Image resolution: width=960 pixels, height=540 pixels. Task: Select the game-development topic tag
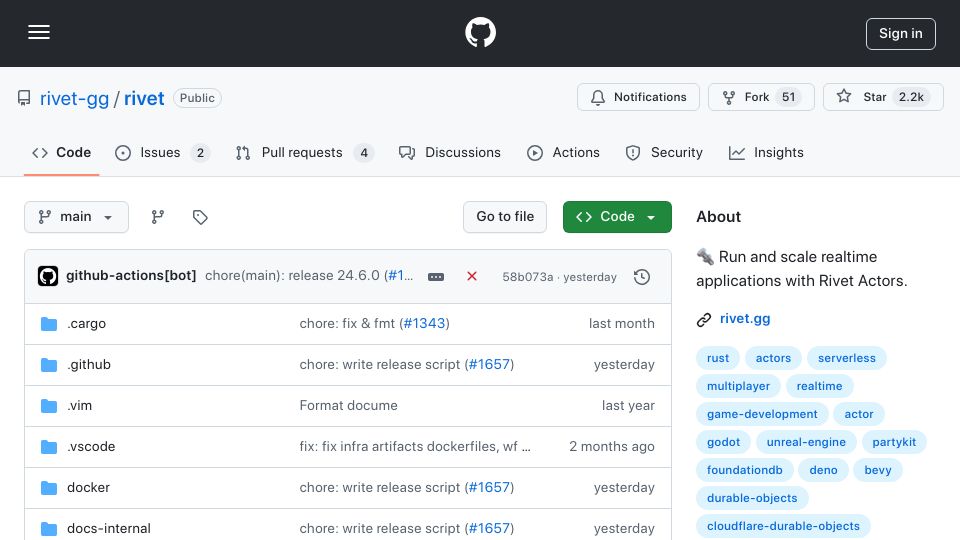(x=762, y=414)
